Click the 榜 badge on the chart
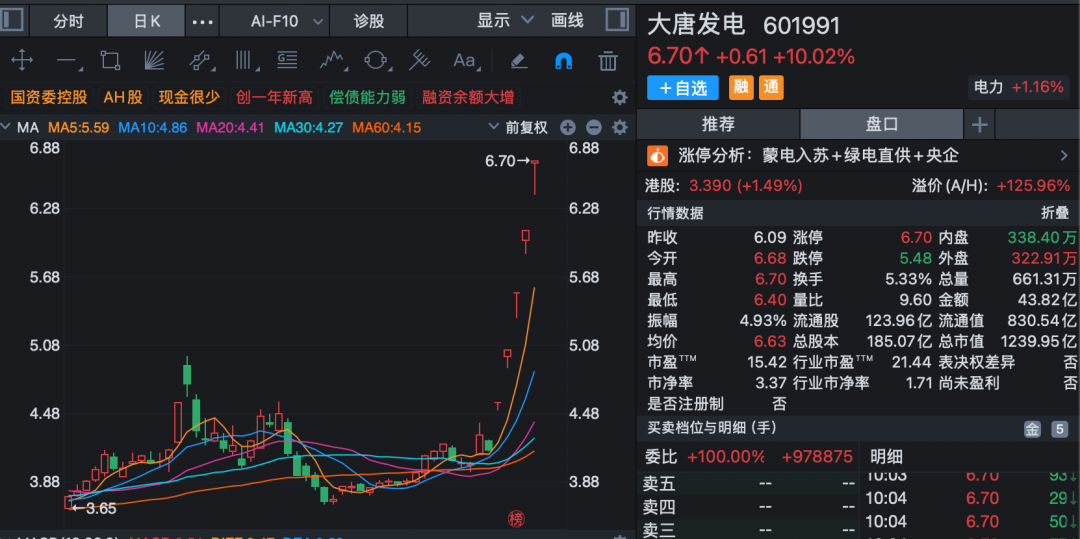 515,518
